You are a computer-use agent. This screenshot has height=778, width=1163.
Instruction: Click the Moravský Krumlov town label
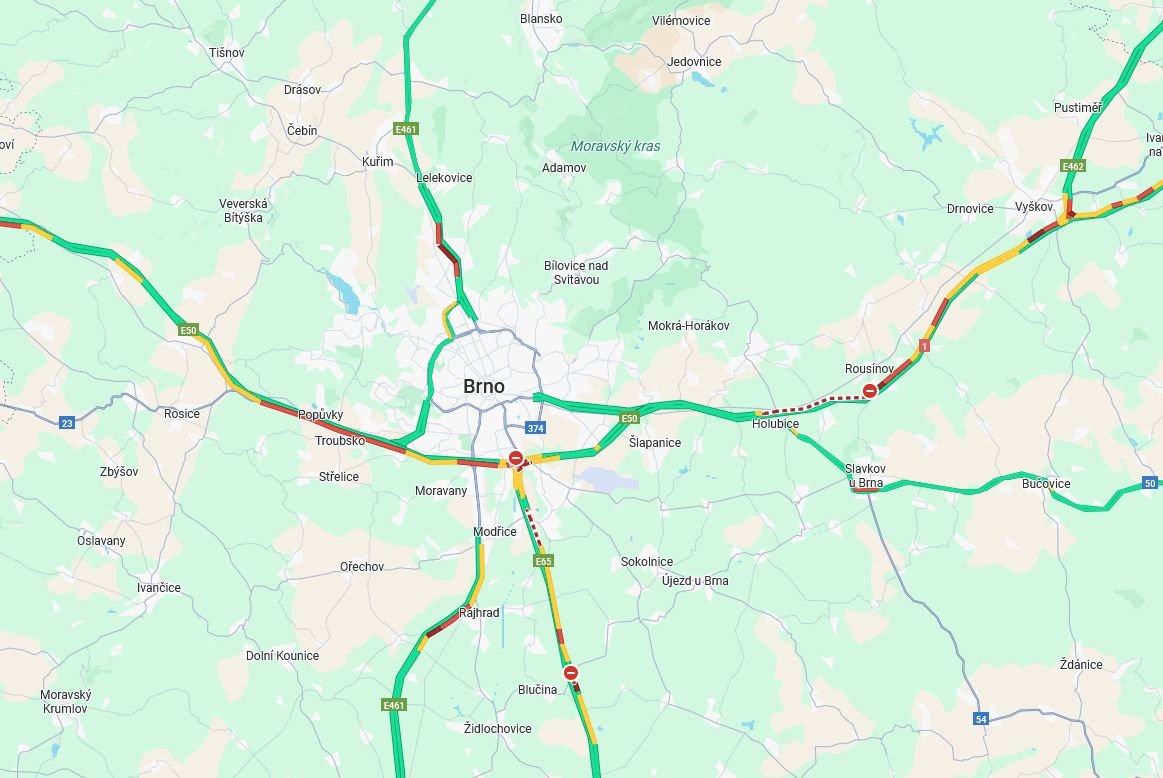65,702
